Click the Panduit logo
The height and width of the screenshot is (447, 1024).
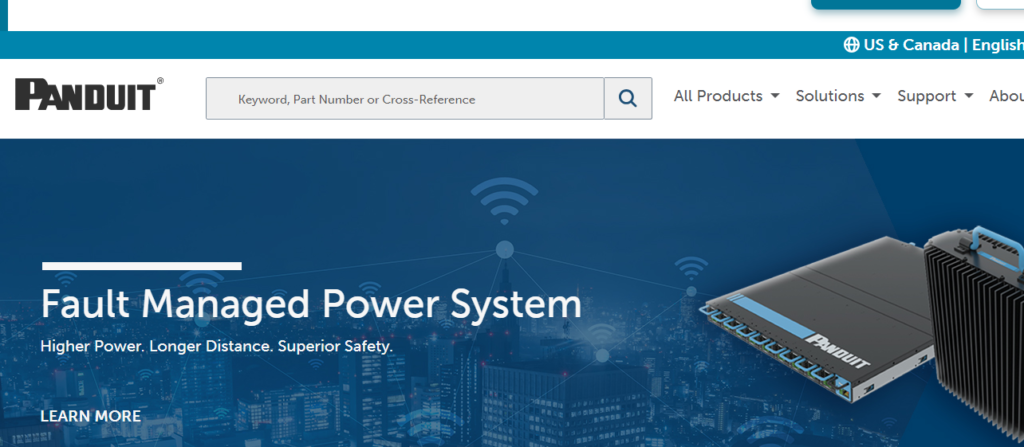[x=89, y=94]
